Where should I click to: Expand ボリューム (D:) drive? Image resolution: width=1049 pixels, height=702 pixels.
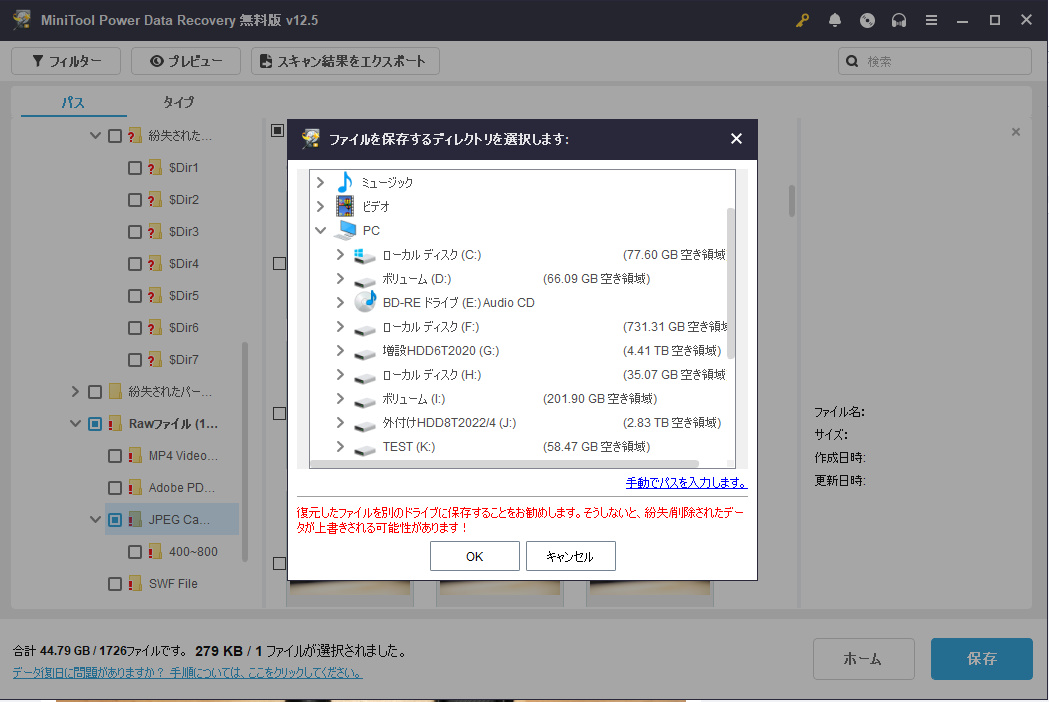click(340, 278)
